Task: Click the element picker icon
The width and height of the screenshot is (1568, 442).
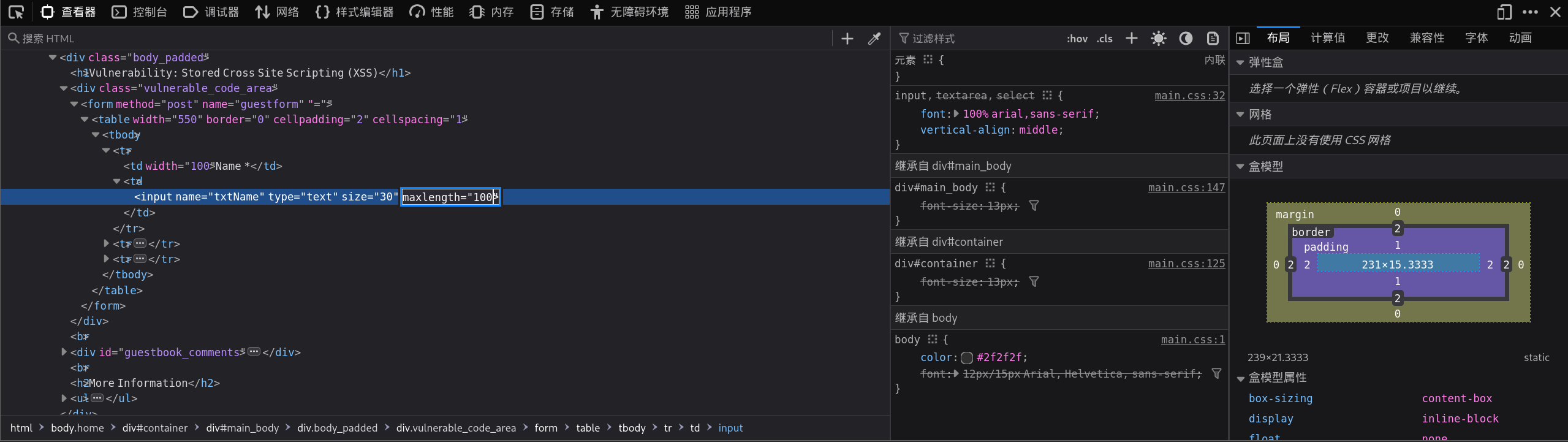Action: (x=17, y=12)
